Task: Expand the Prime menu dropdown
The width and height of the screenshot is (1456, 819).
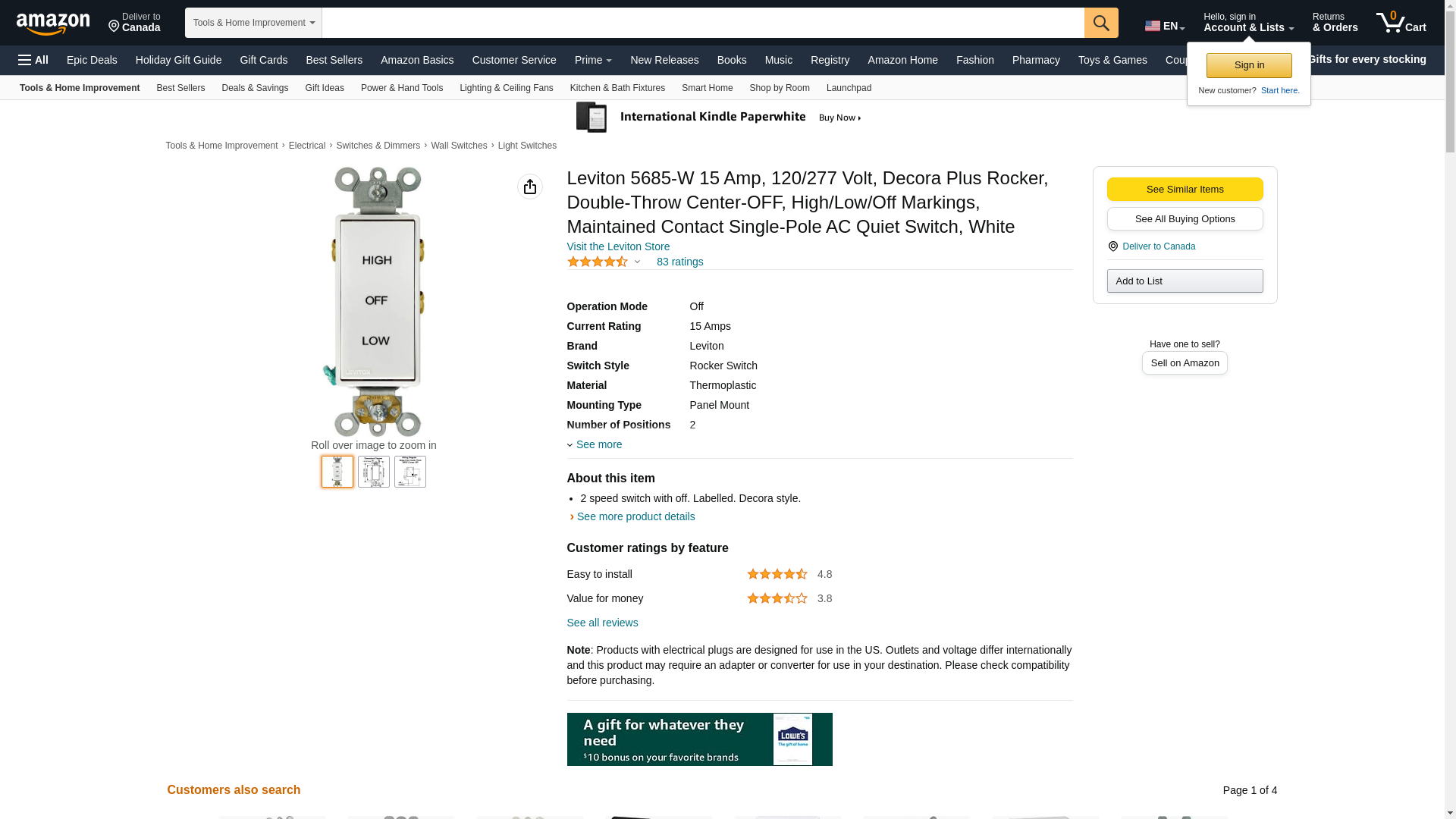Action: [593, 60]
